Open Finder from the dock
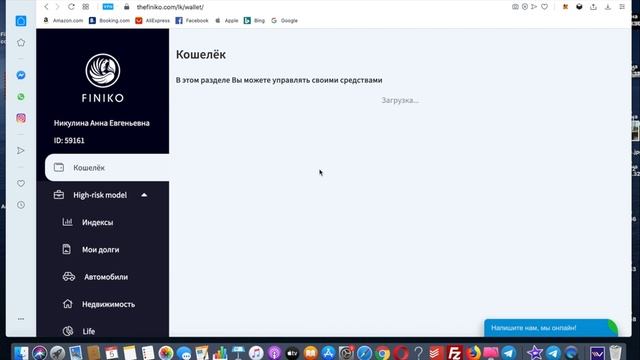The image size is (640, 360). pos(21,353)
